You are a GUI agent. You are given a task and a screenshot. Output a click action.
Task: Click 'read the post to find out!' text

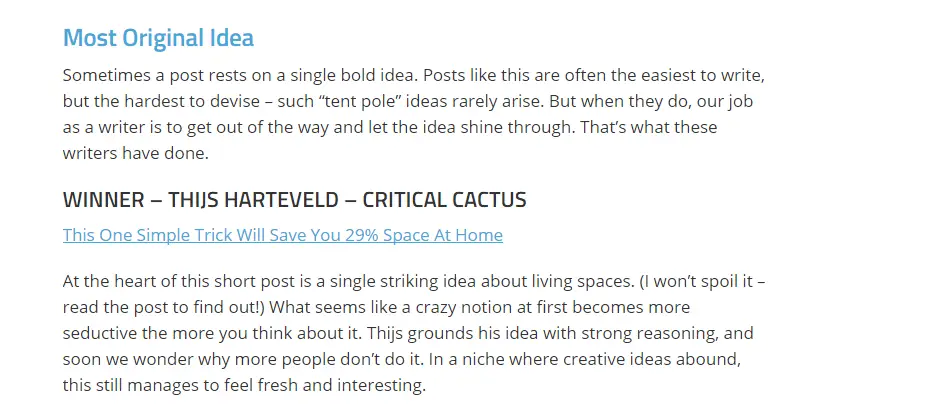[x=163, y=307]
